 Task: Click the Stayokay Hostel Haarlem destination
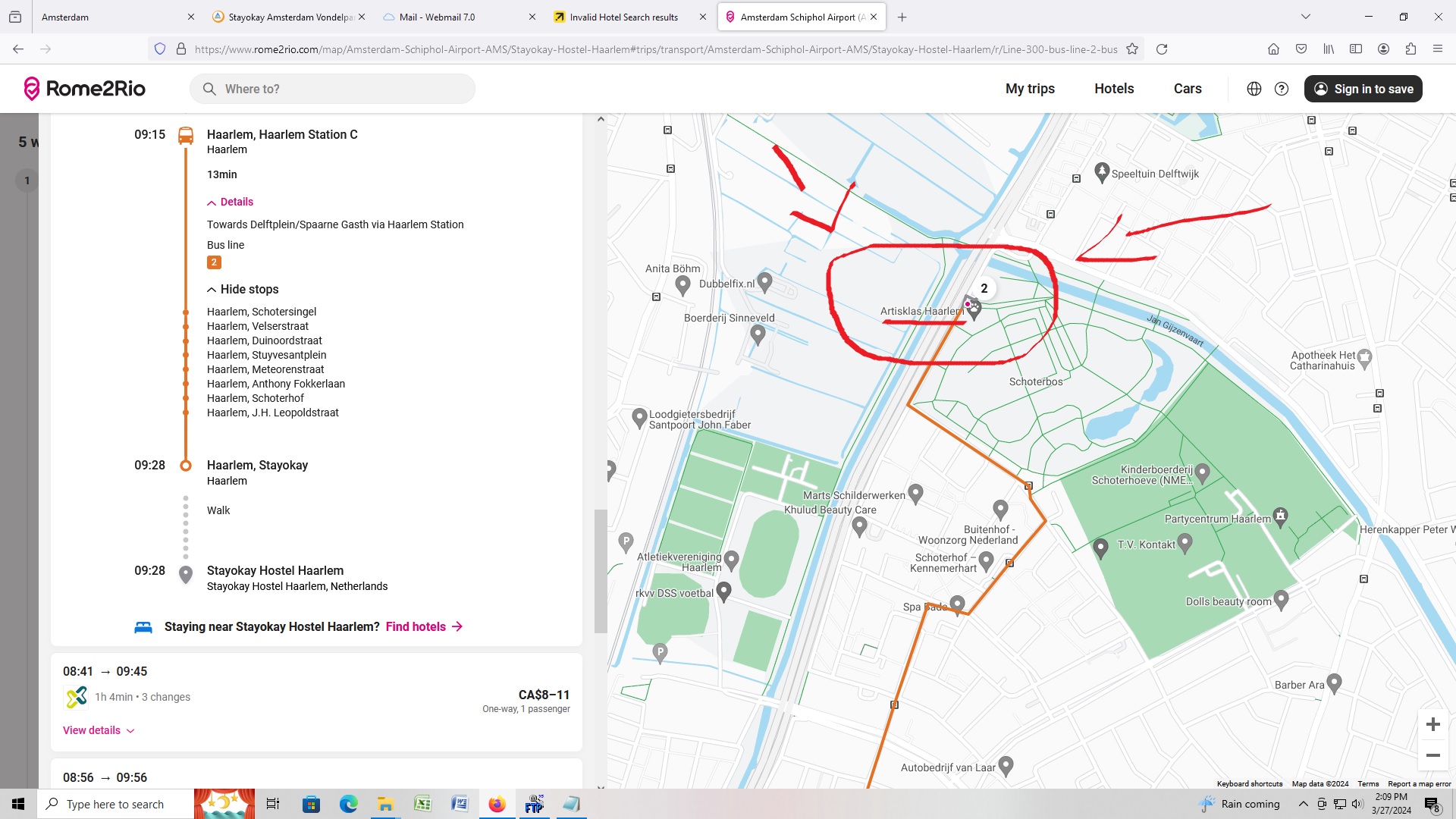click(x=275, y=570)
